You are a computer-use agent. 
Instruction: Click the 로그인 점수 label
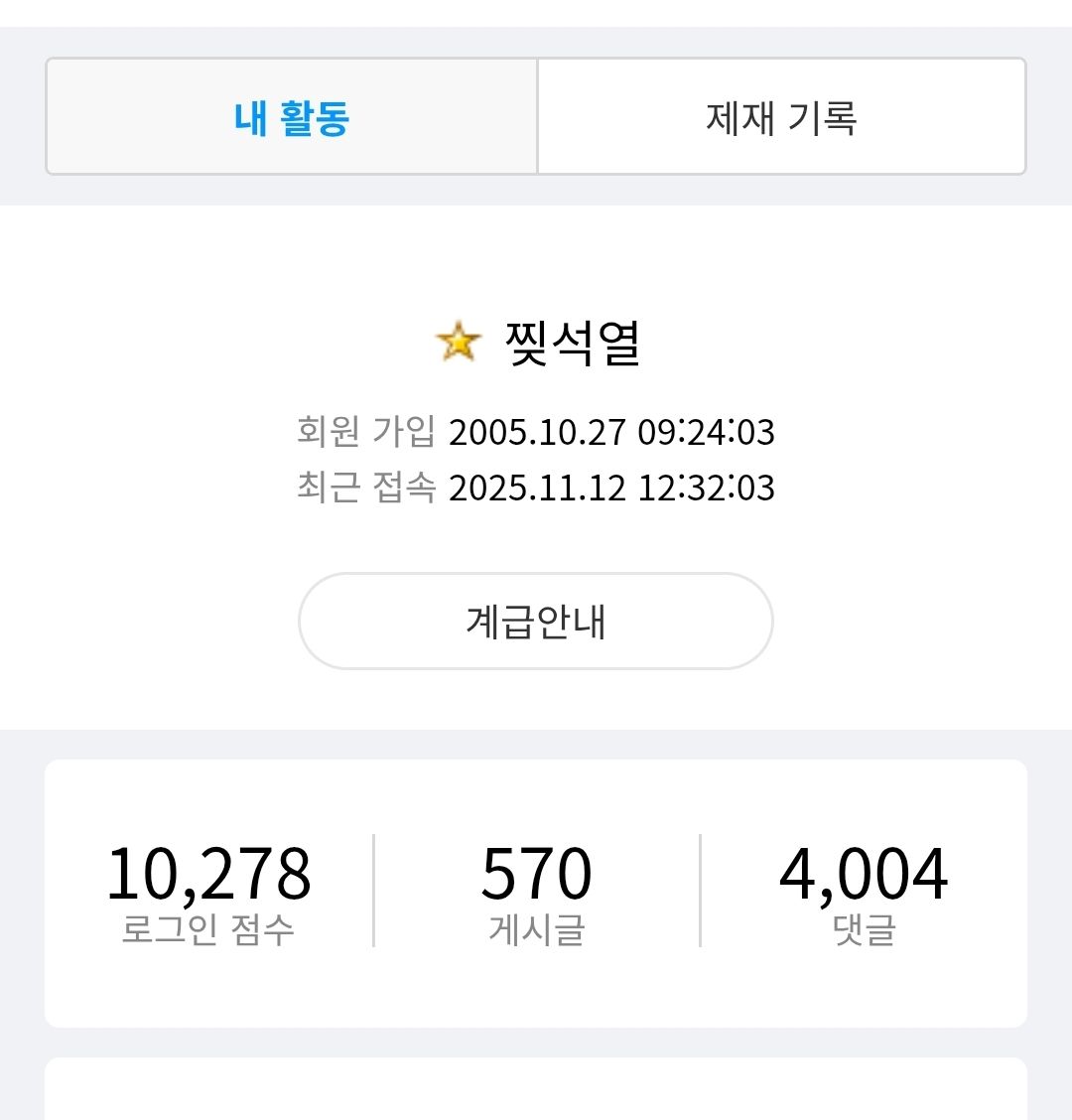point(208,930)
